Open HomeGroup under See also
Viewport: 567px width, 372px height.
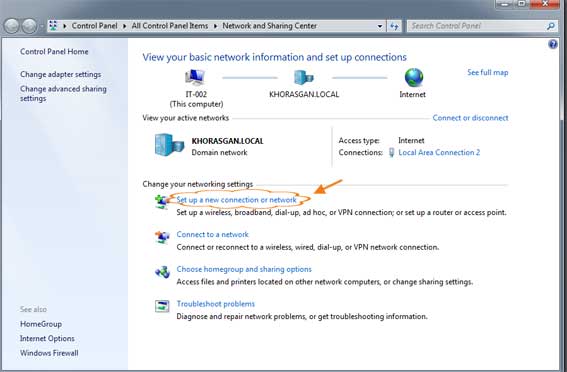point(41,324)
